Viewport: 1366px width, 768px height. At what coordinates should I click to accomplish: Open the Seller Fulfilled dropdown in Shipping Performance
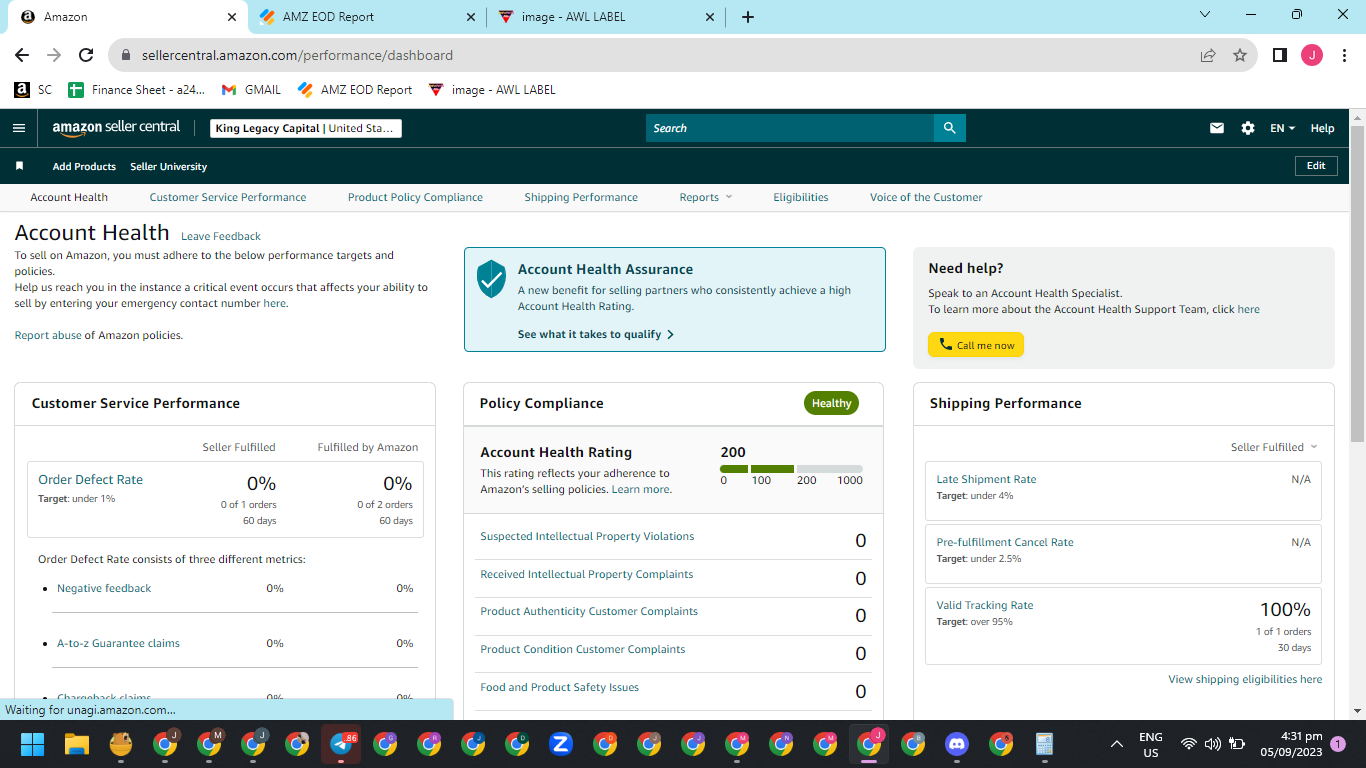1274,447
